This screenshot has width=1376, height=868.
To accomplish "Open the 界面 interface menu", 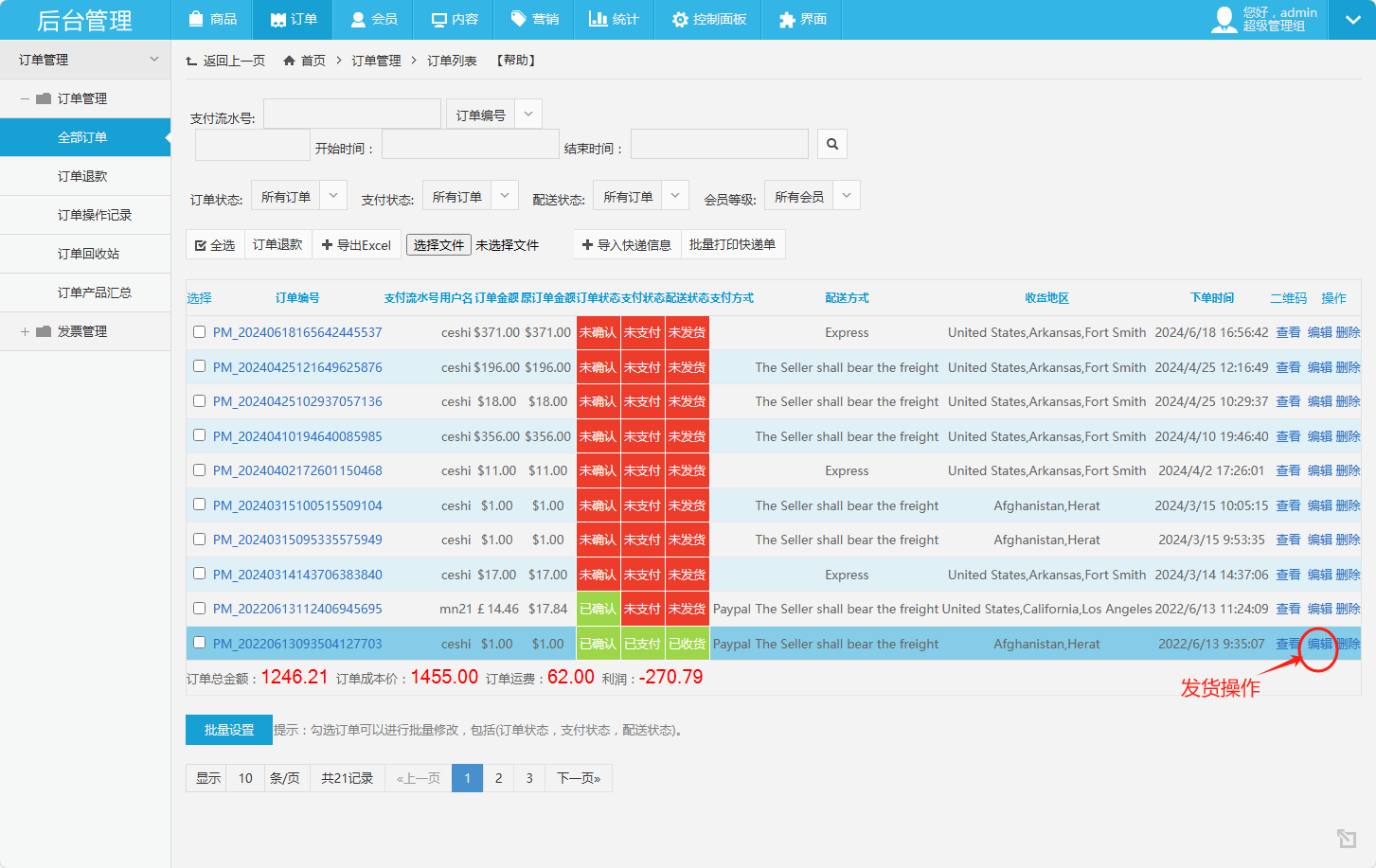I will coord(802,19).
